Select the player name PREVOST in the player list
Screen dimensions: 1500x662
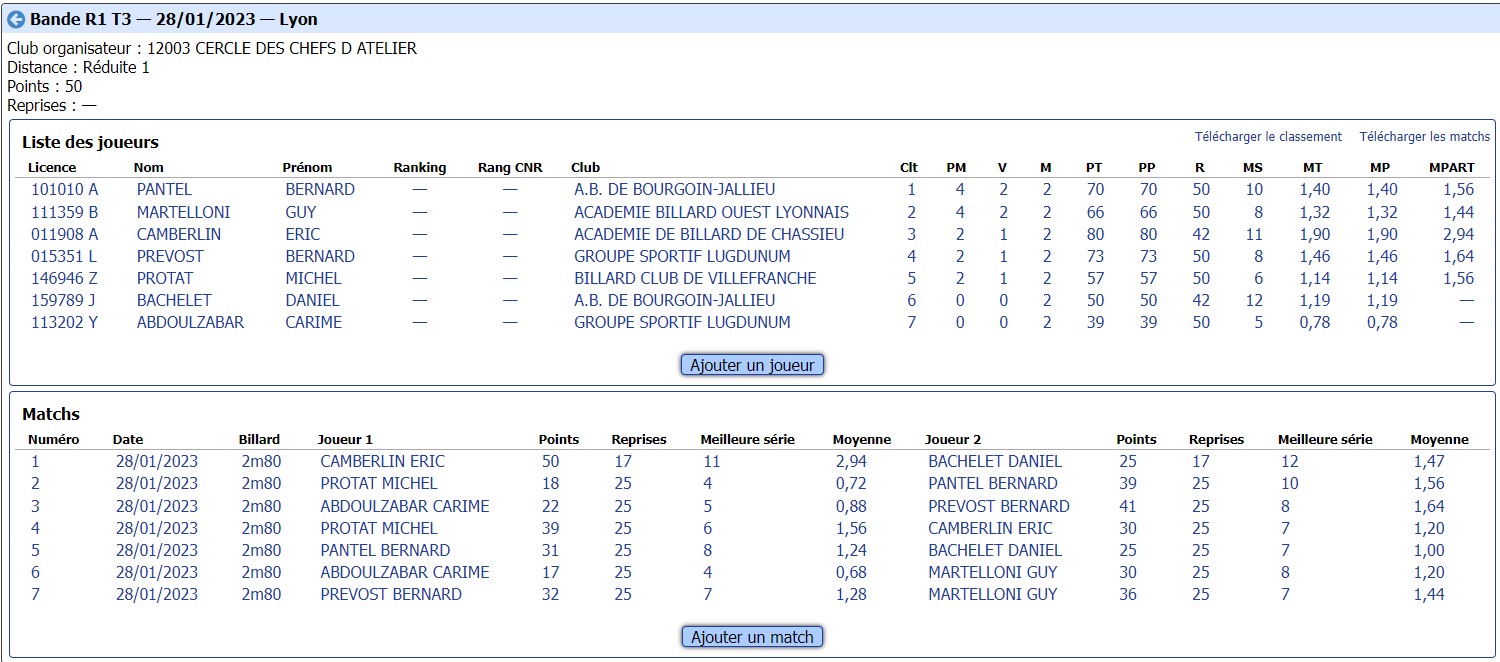pyautogui.click(x=171, y=256)
